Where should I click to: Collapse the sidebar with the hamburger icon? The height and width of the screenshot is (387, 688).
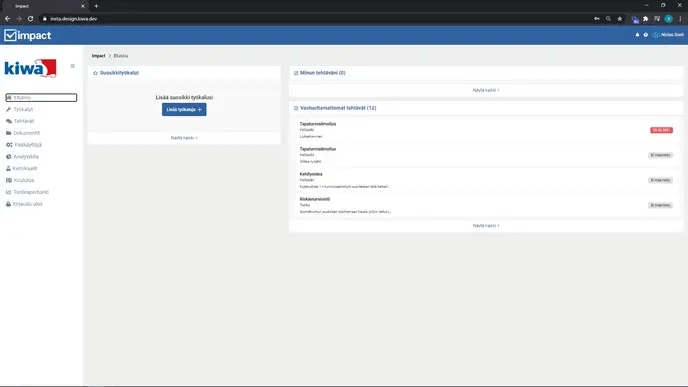(72, 66)
